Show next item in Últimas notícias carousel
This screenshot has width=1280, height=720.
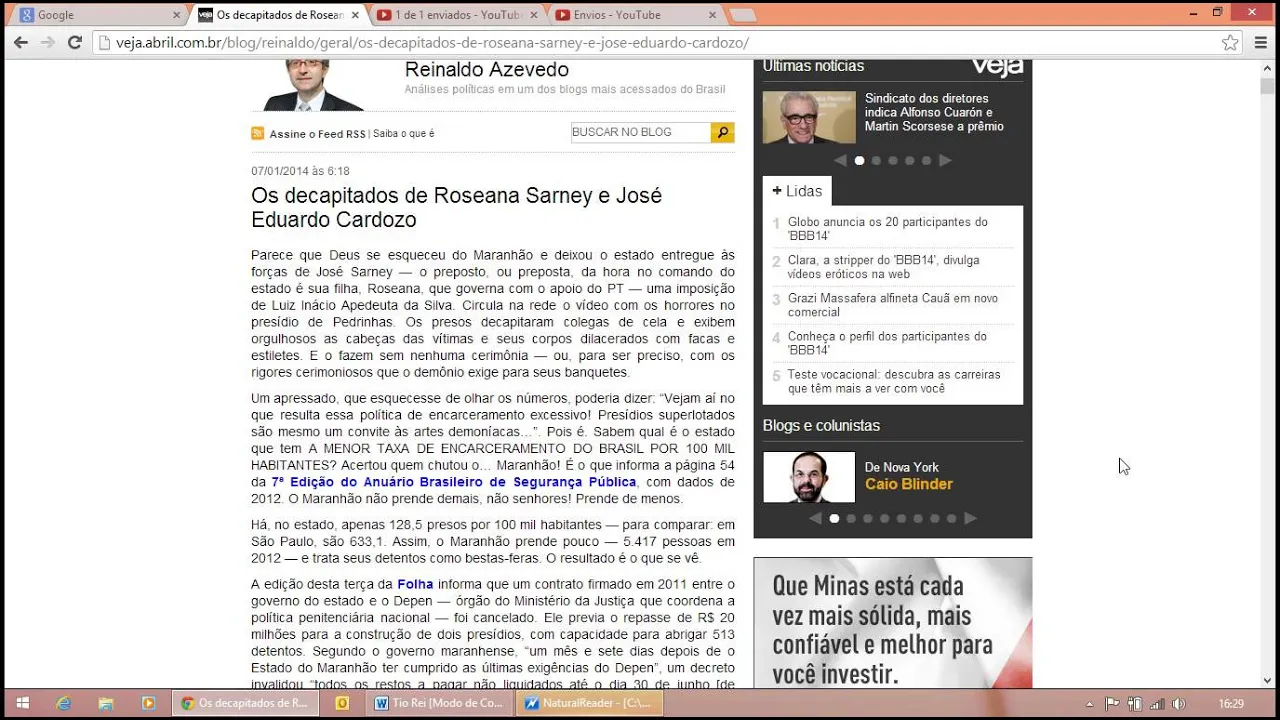tap(945, 160)
